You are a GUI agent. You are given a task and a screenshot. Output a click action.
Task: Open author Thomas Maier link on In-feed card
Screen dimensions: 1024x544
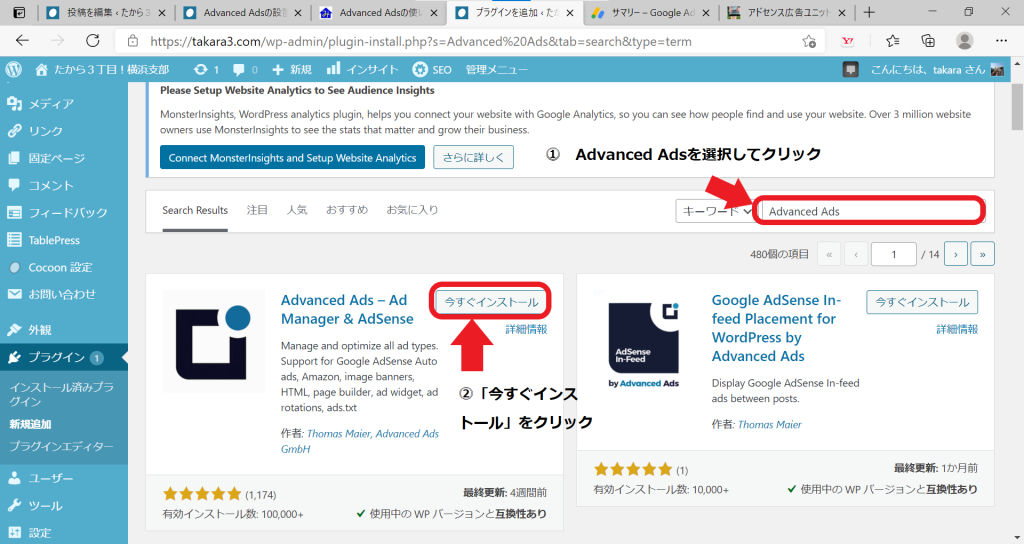(769, 424)
